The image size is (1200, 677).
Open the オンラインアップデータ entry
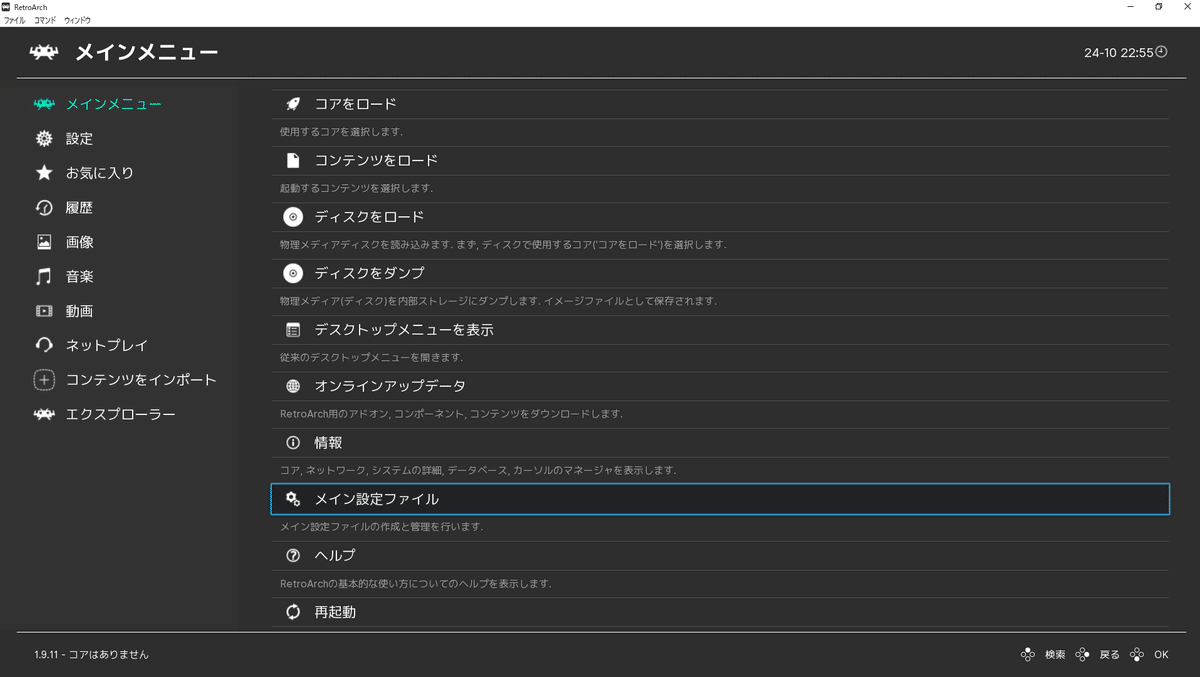click(720, 386)
